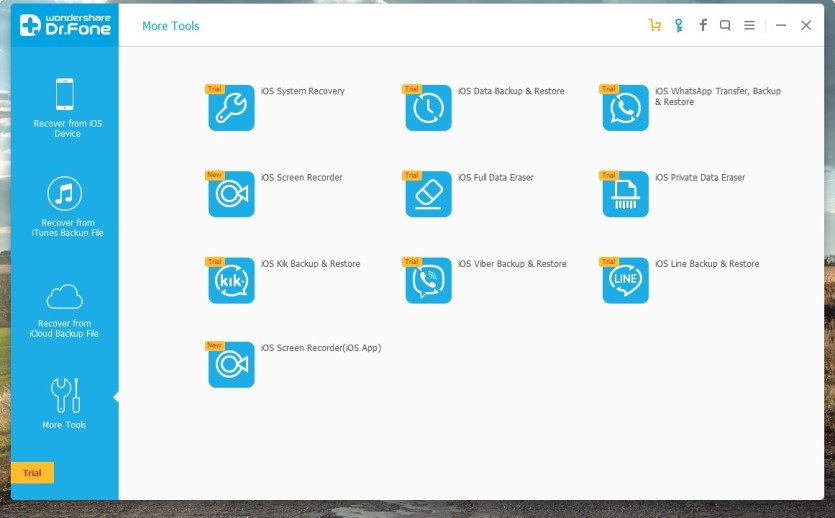
Task: Select the iTunes music note icon
Action: (x=64, y=194)
